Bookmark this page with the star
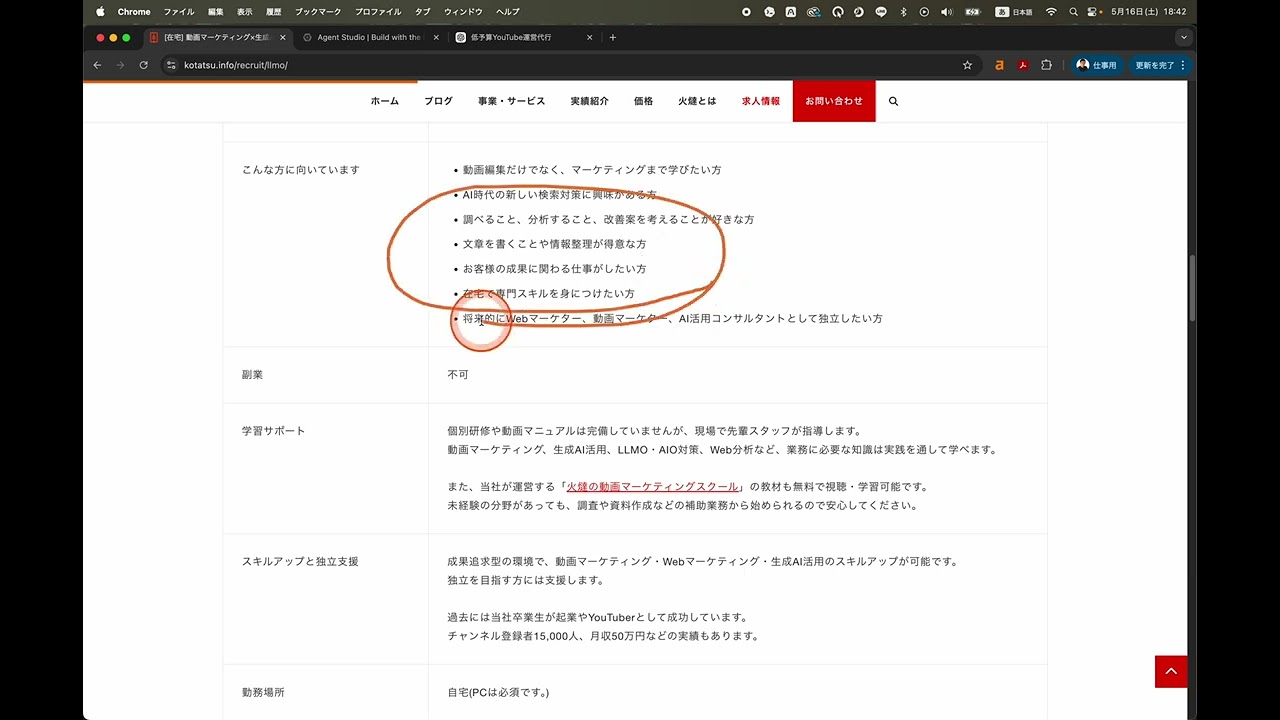 967,65
